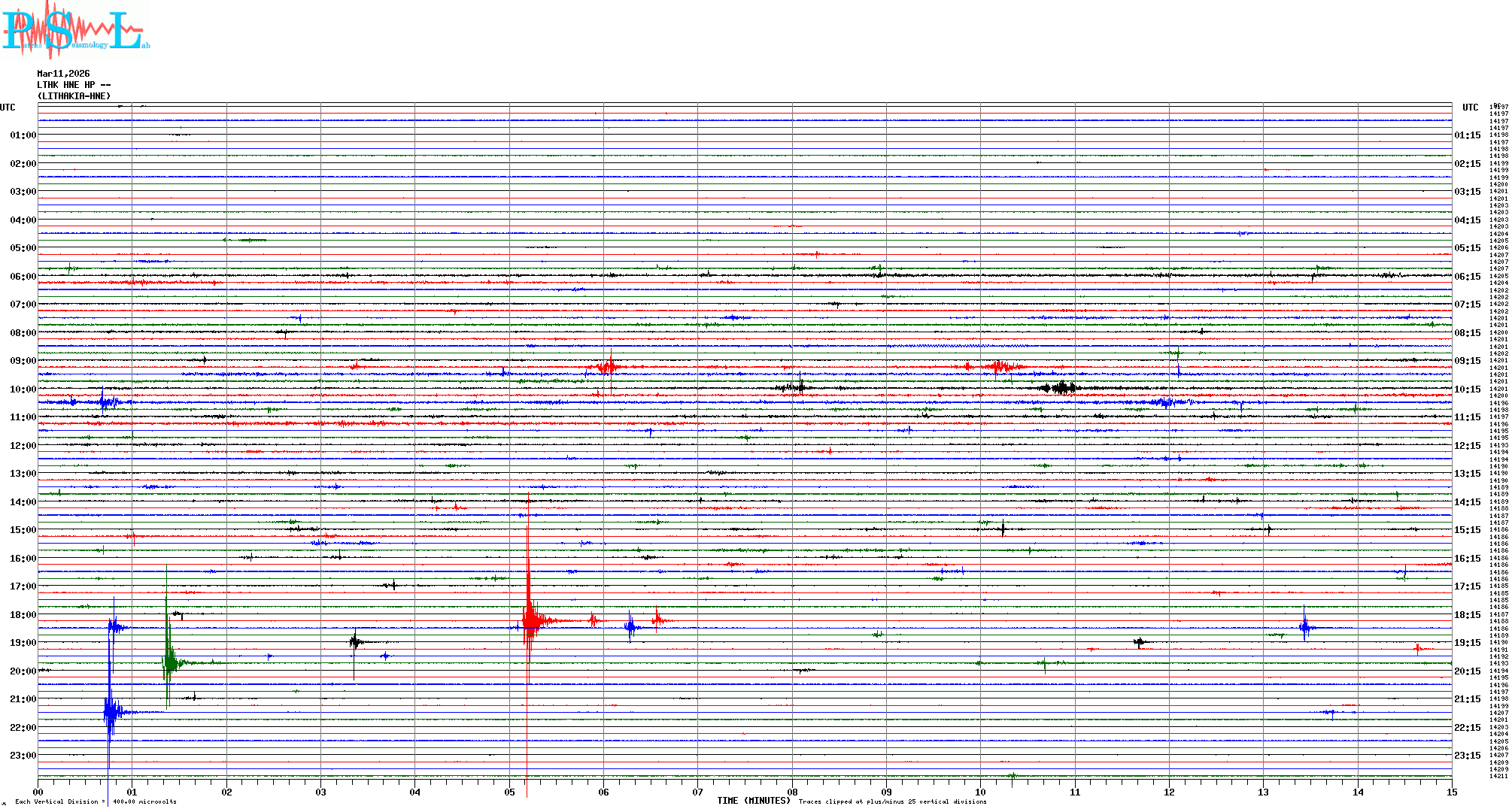1512x812 pixels.
Task: Click the LTHK HNE HP station label
Action: click(x=73, y=85)
